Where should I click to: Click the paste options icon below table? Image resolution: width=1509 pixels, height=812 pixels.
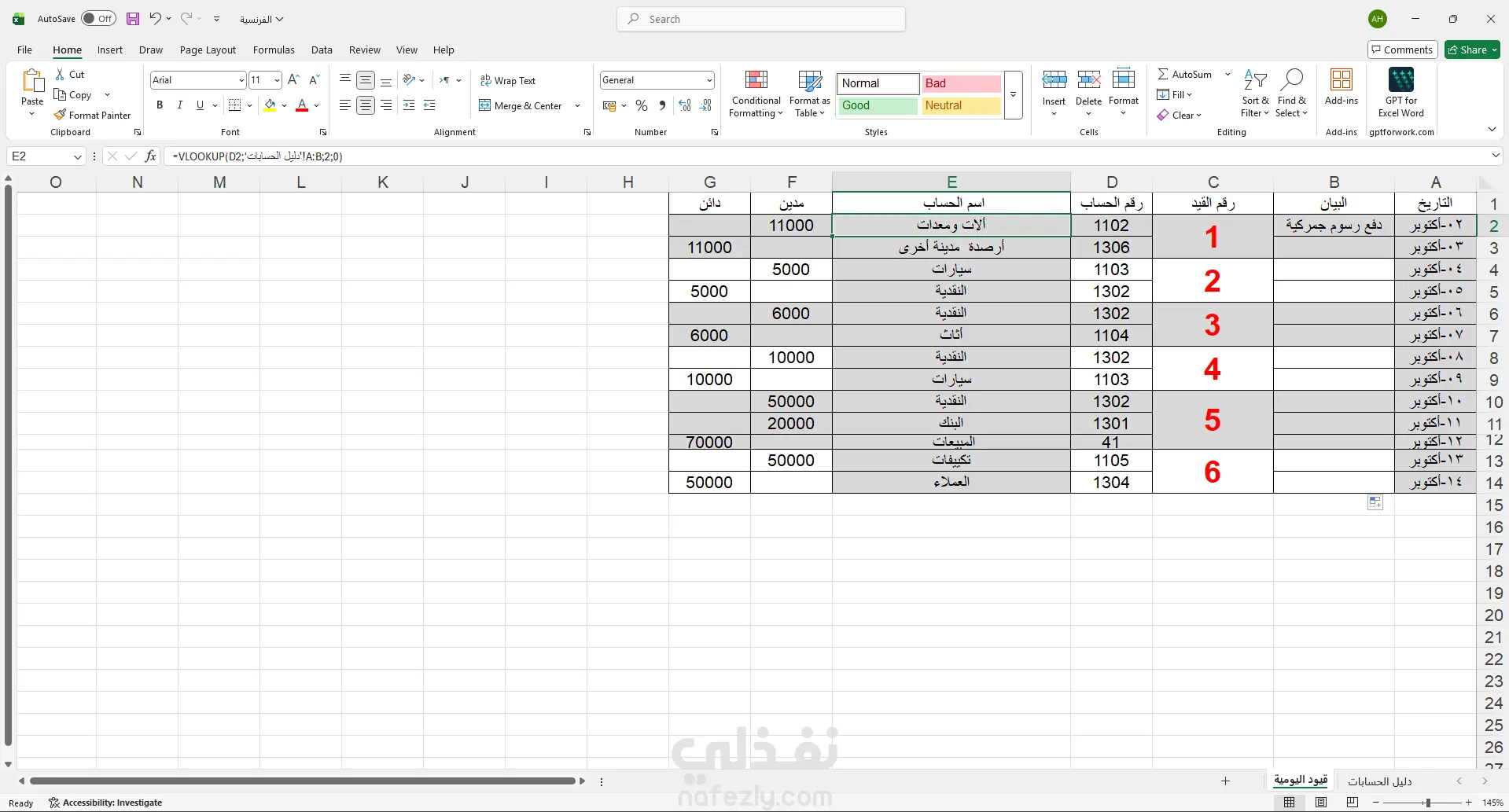1375,502
